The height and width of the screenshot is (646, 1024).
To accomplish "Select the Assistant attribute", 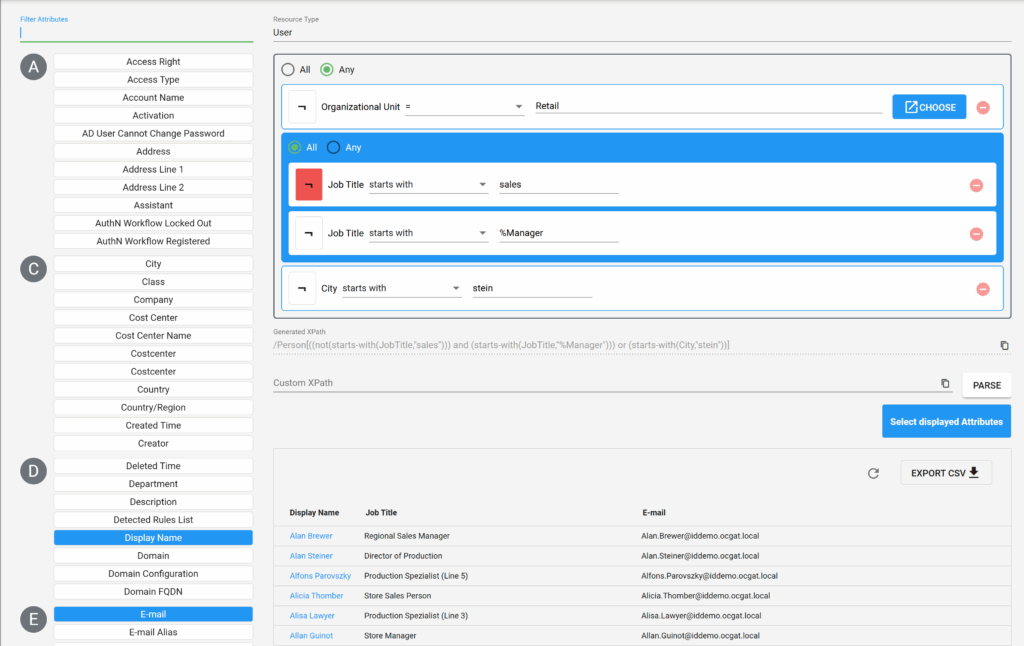I will pos(153,205).
